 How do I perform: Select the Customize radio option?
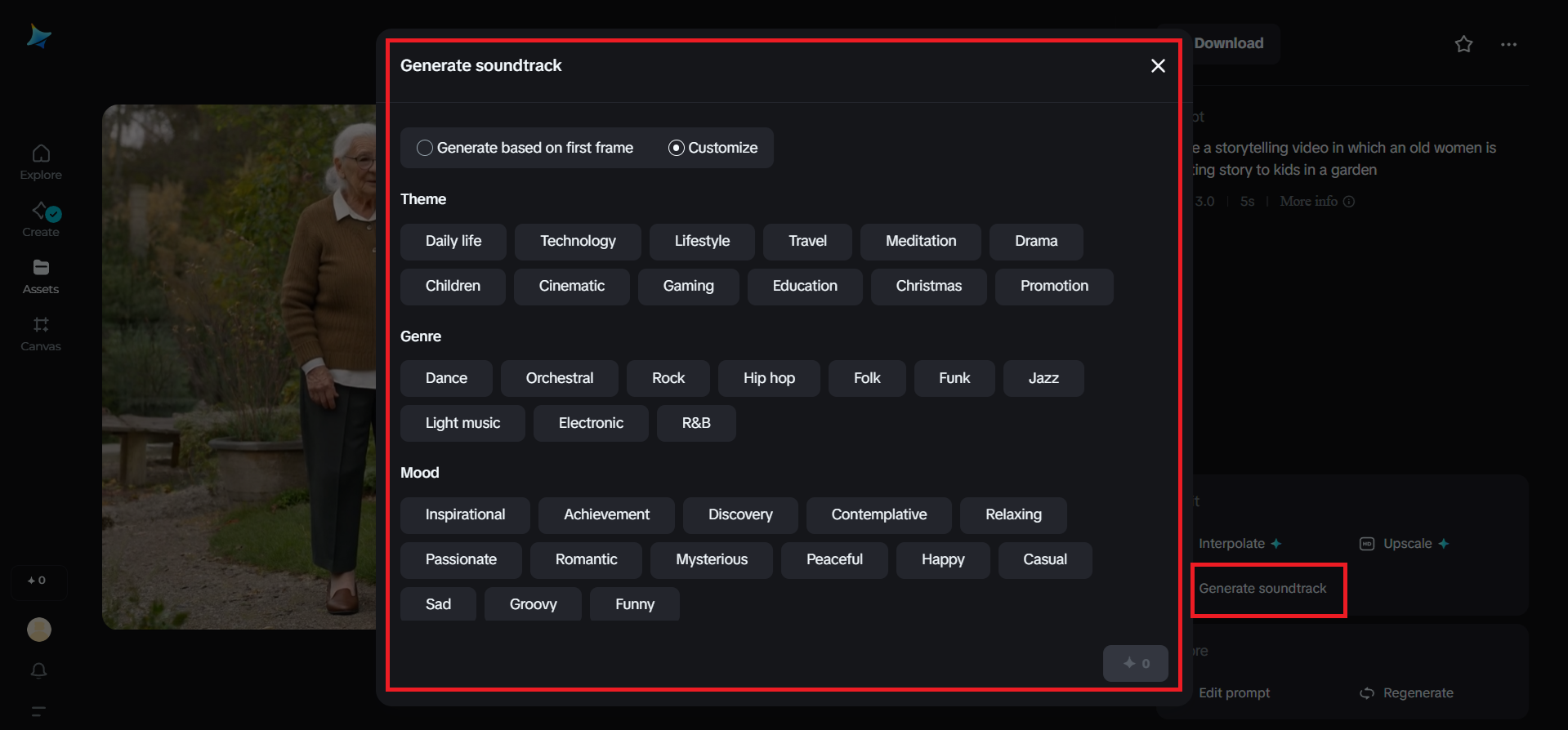713,148
